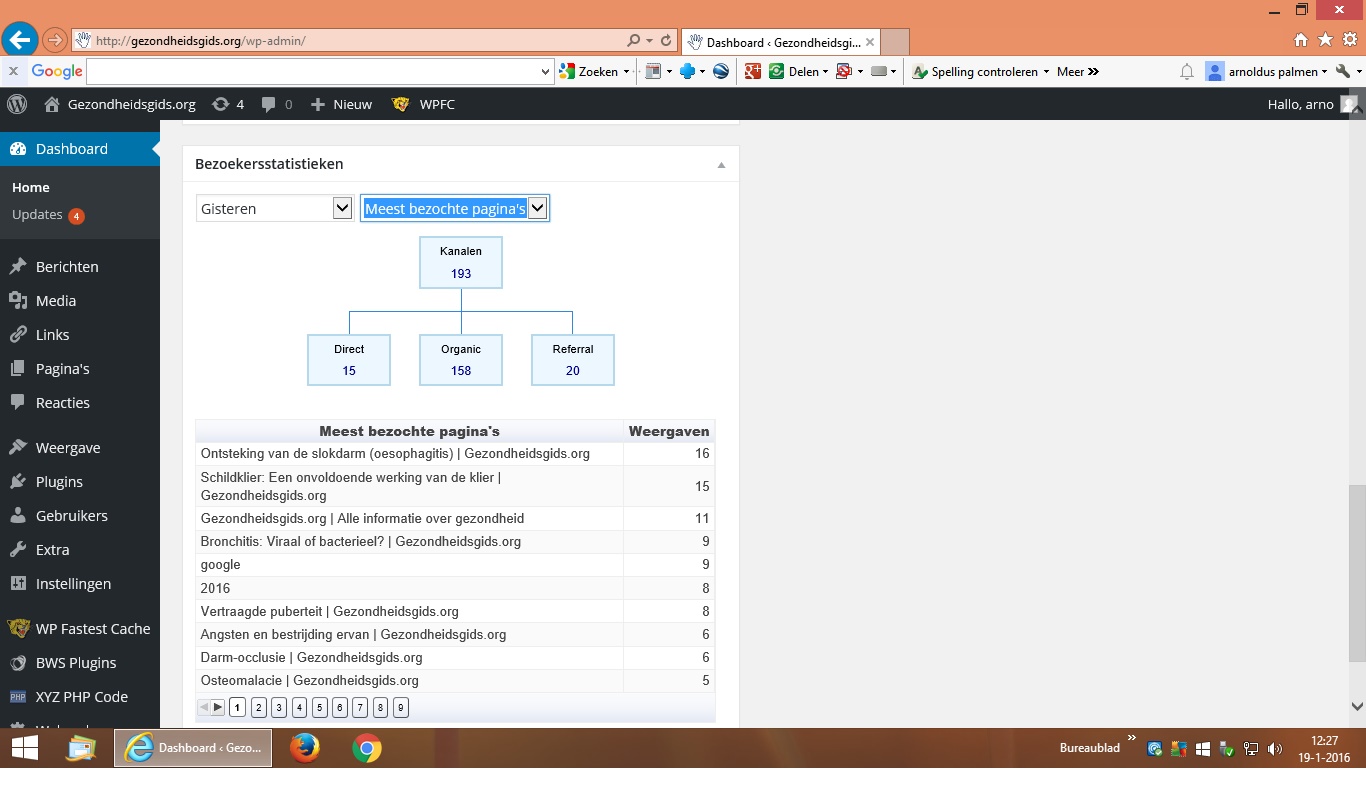The height and width of the screenshot is (800, 1366).
Task: Open Links in the sidebar
Action: 80,335
